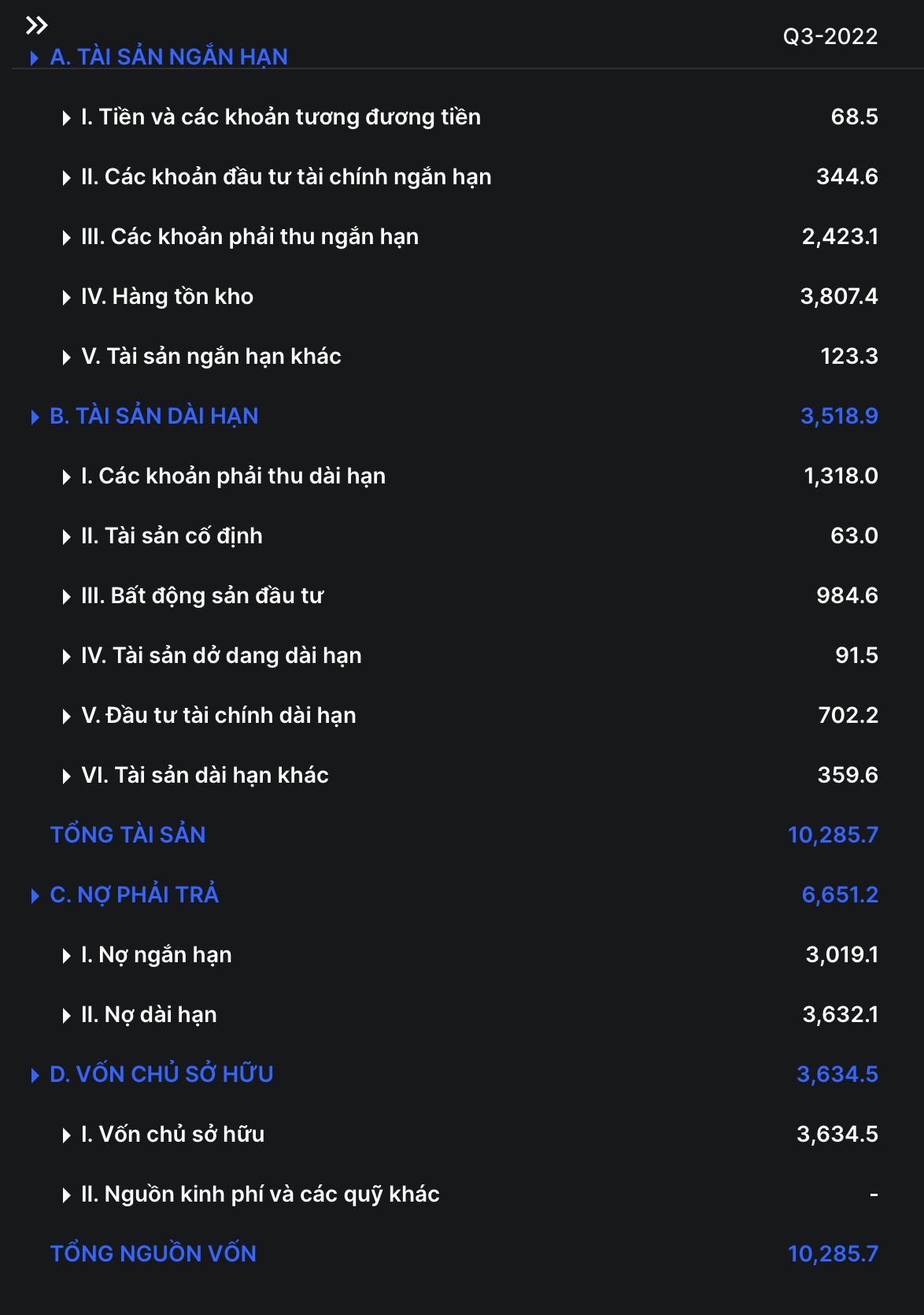Click the double chevron icon at top
The width and height of the screenshot is (924, 1315).
coord(36,26)
